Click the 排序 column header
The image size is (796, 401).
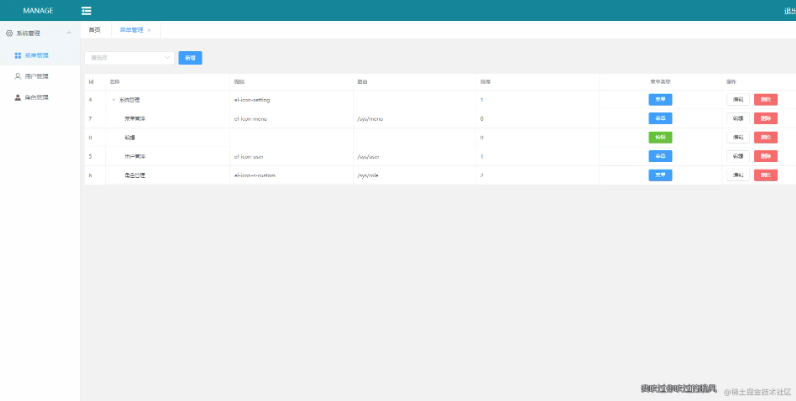click(x=485, y=82)
